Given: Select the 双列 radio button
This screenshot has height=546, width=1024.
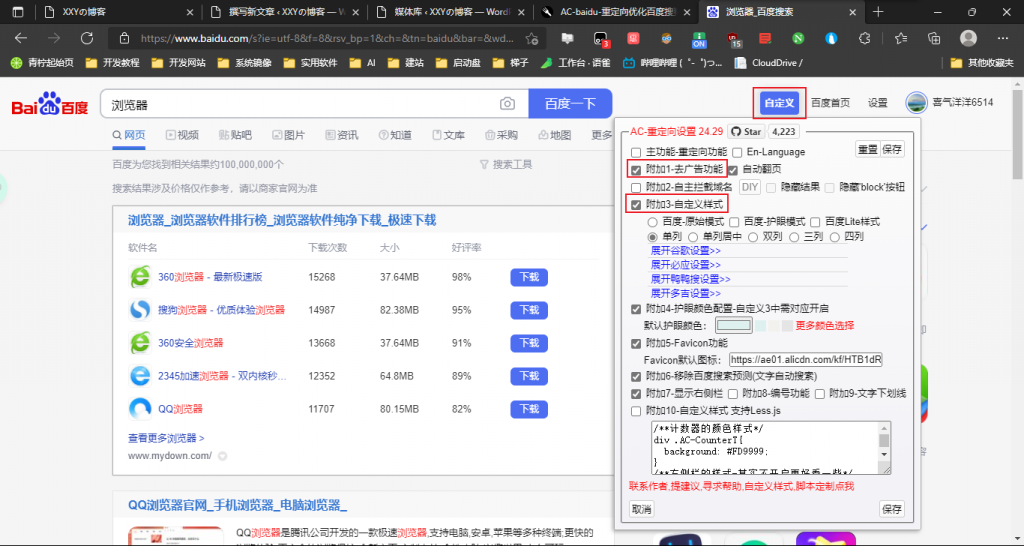Looking at the screenshot, I should 754,237.
